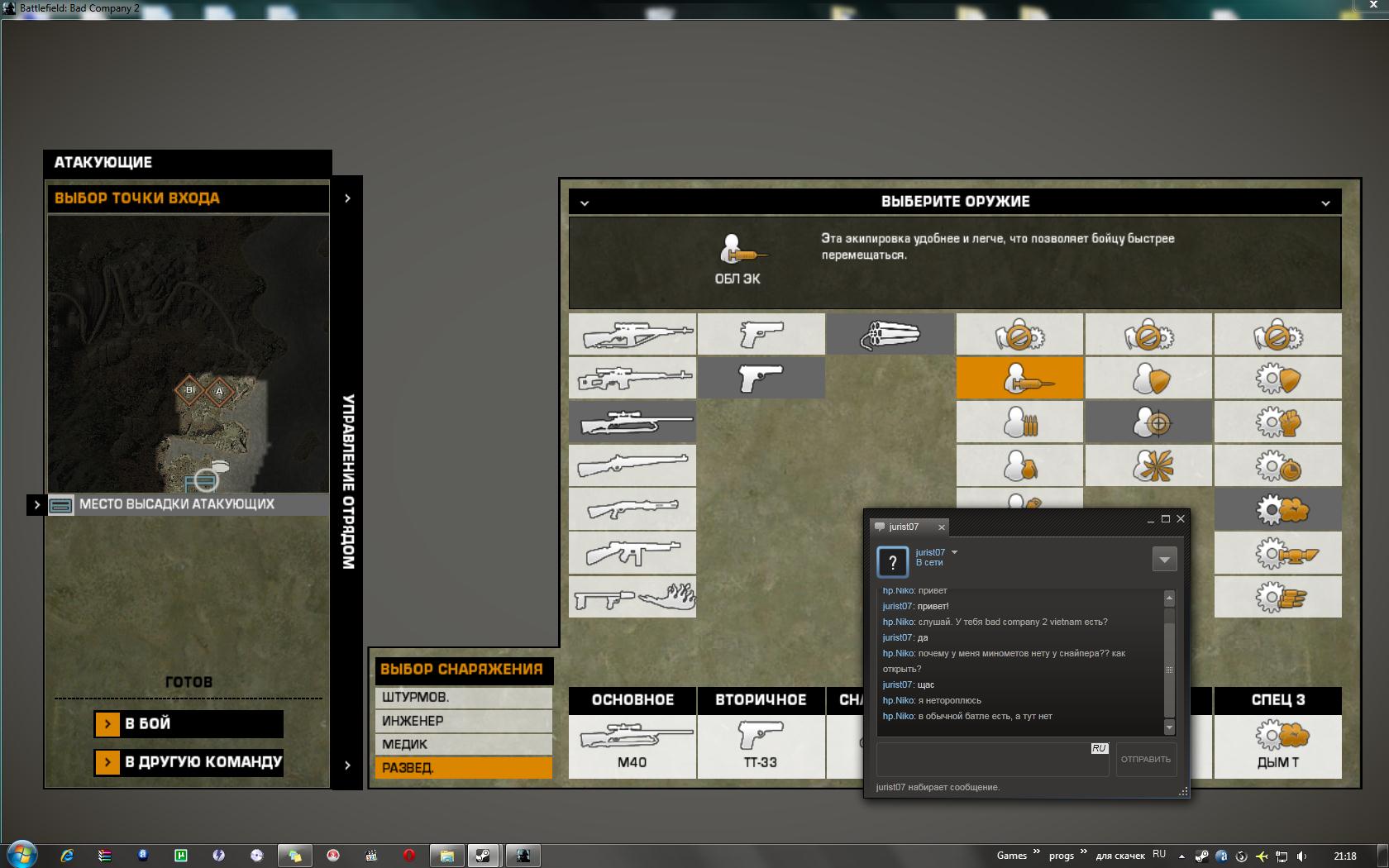The height and width of the screenshot is (868, 1389).
Task: Click the jurist07 avatar placeholder in the chat
Action: click(892, 562)
